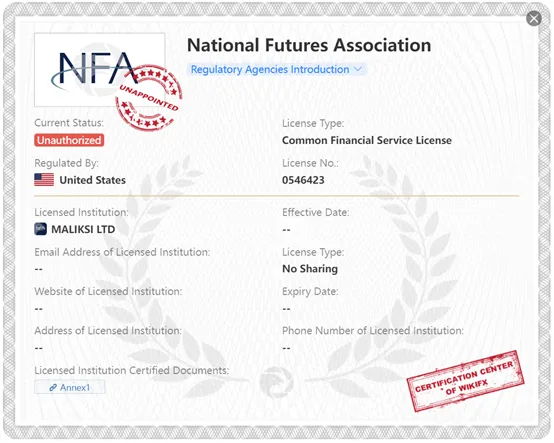The image size is (554, 443).
Task: Open the Annex1 certified document
Action: (70, 387)
